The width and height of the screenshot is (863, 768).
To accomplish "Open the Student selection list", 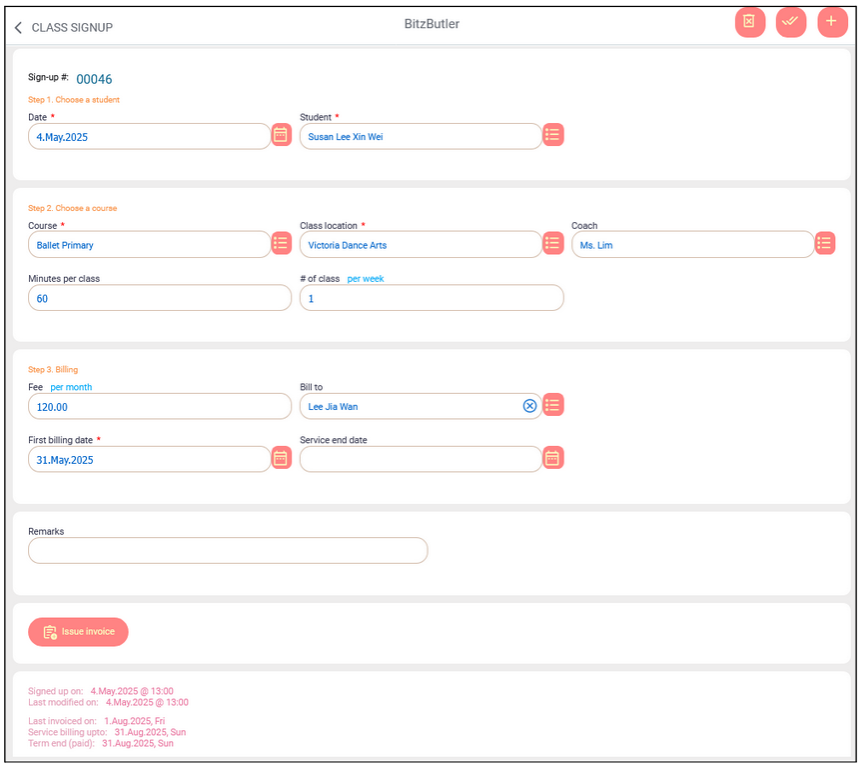I will (553, 135).
